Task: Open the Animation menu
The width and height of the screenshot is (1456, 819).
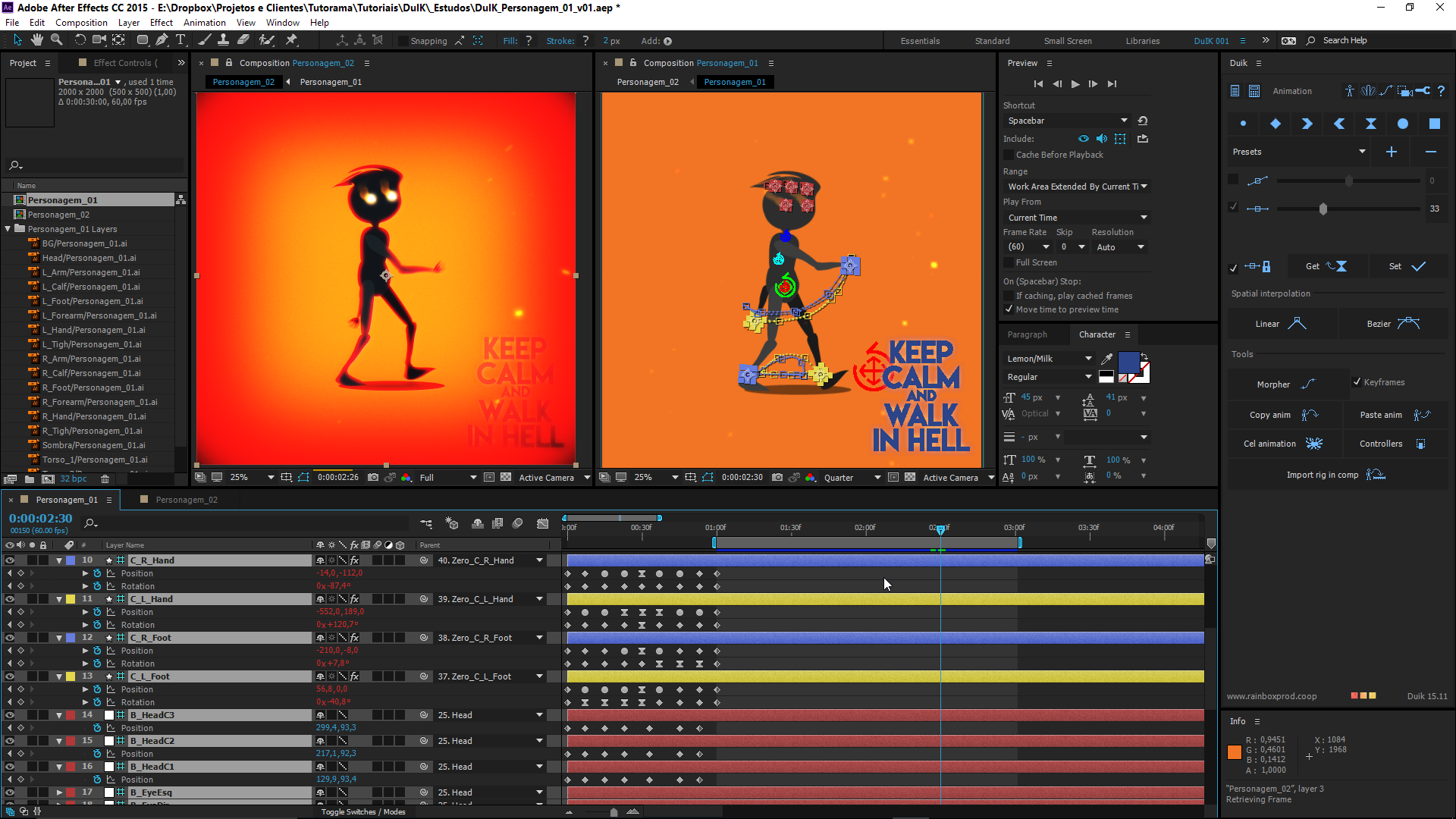Action: coord(205,23)
